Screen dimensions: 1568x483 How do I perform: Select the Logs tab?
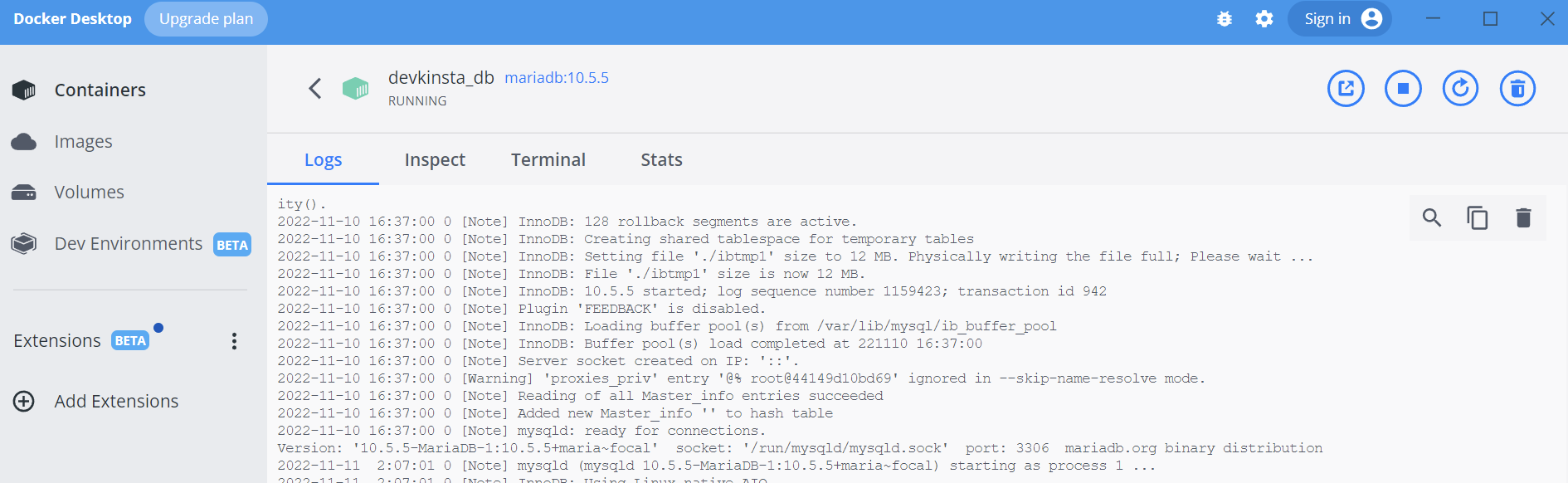pos(323,160)
